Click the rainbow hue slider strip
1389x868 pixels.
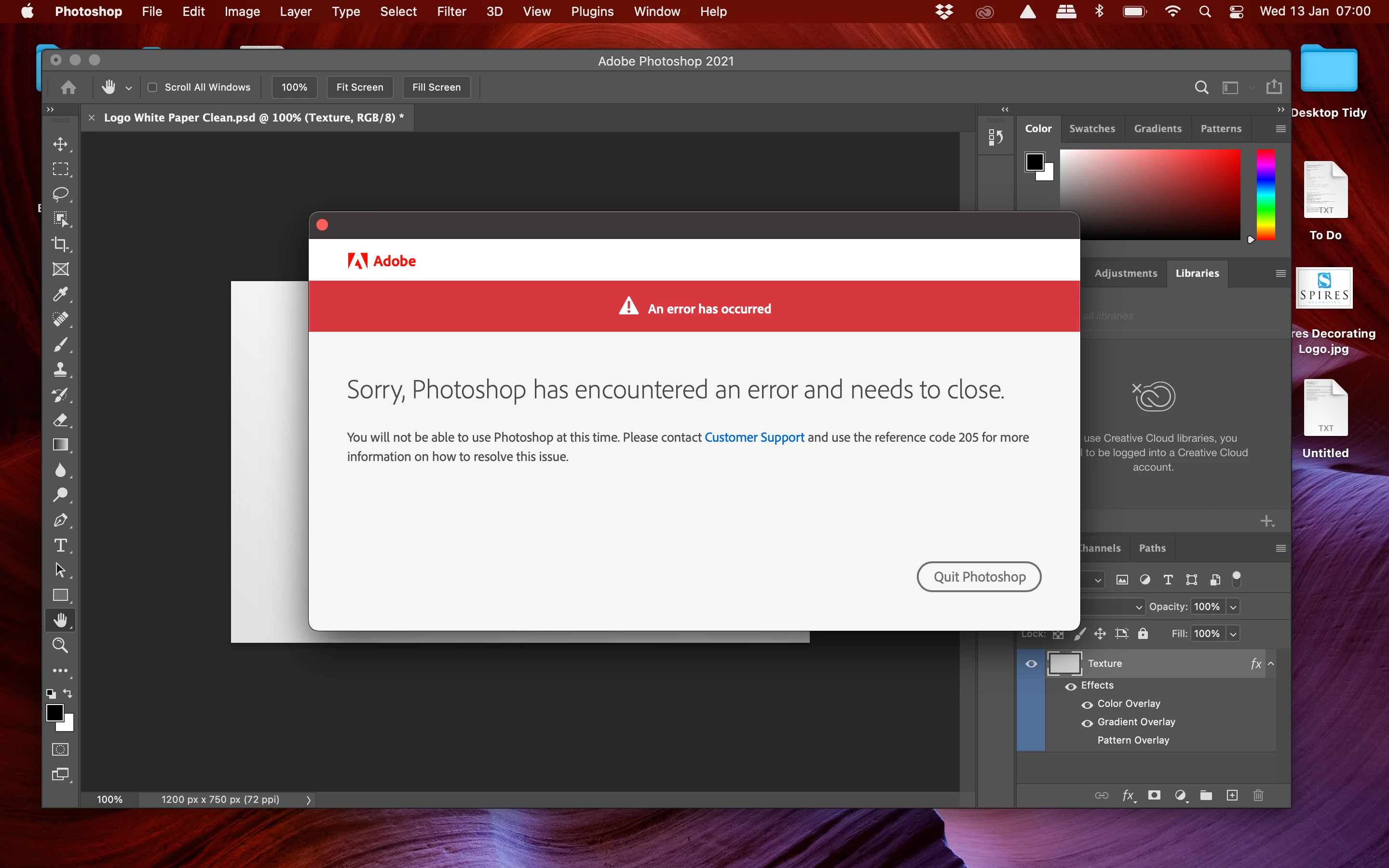point(1266,194)
